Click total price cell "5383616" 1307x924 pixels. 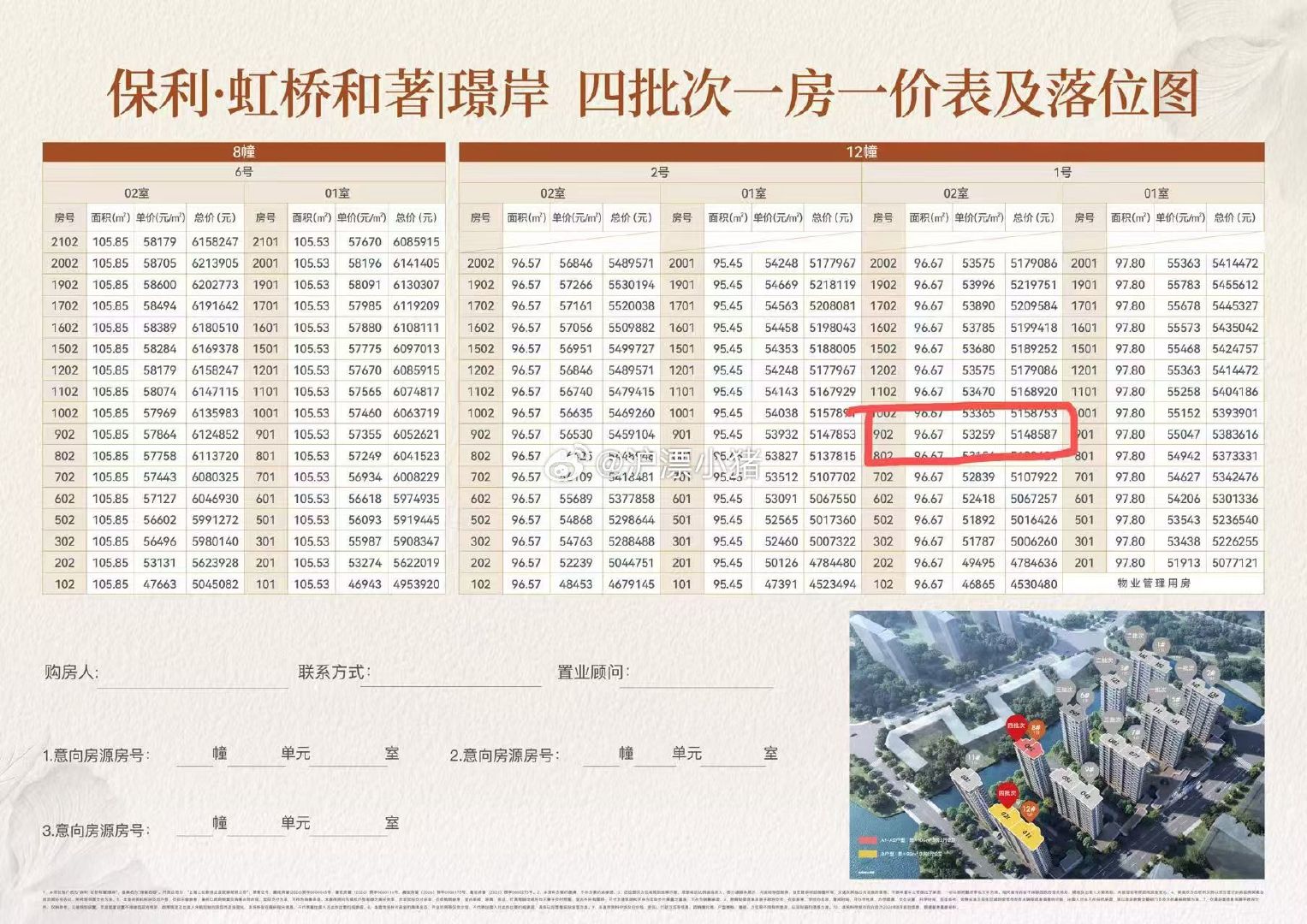coord(1235,435)
